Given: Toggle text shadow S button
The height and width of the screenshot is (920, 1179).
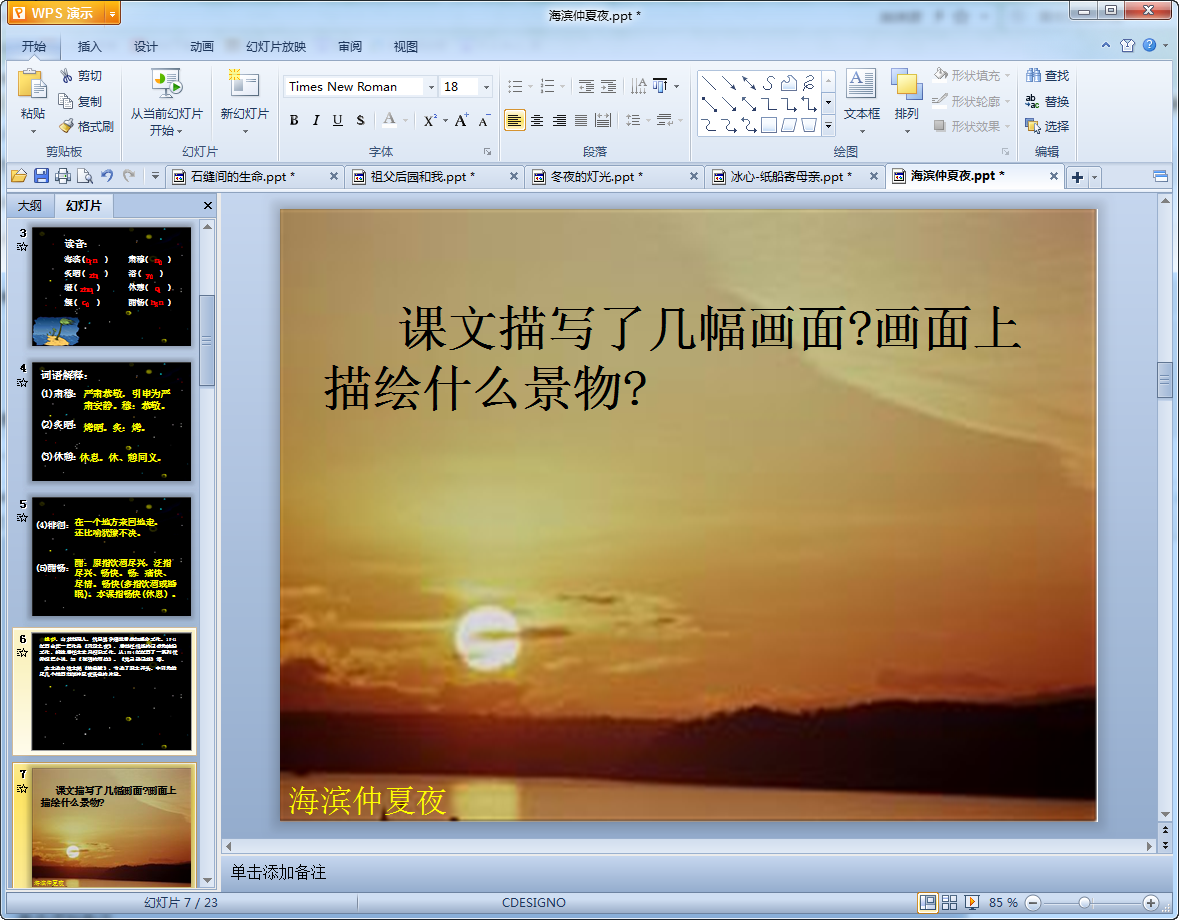Looking at the screenshot, I should (x=360, y=120).
